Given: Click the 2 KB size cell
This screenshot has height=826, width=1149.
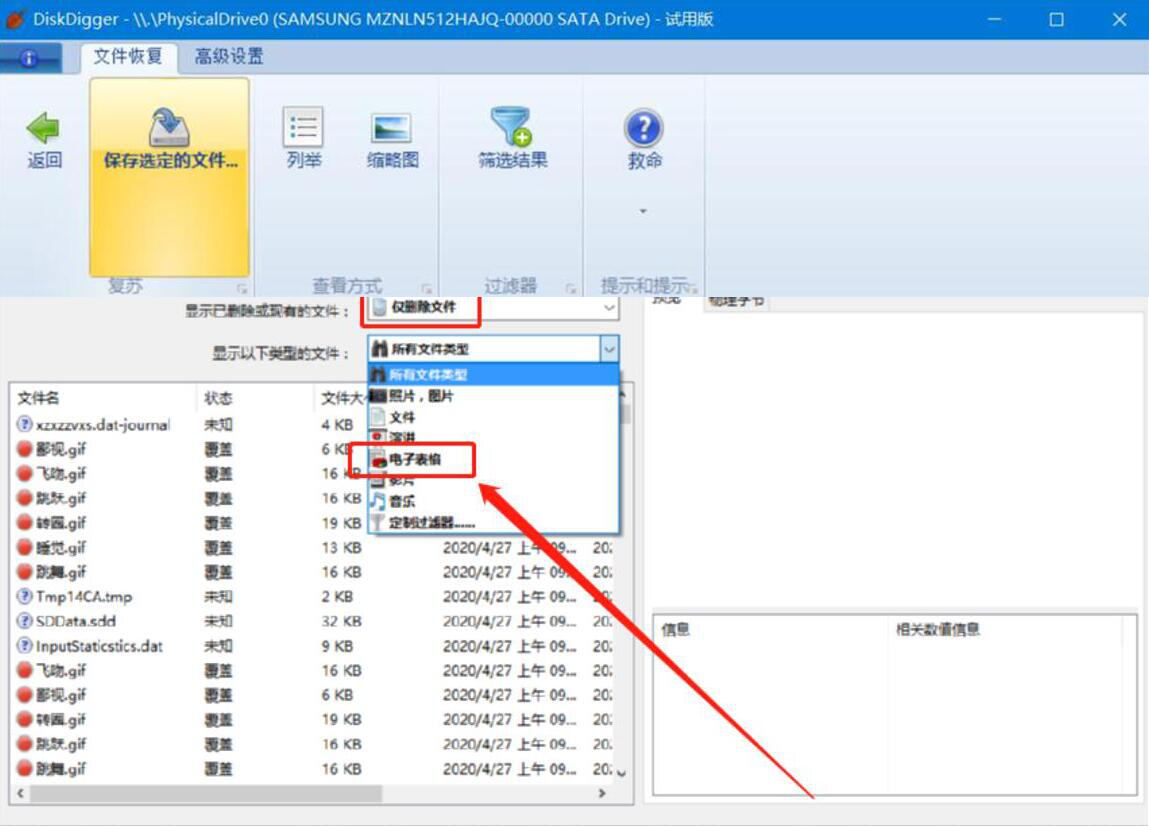Looking at the screenshot, I should (x=337, y=597).
